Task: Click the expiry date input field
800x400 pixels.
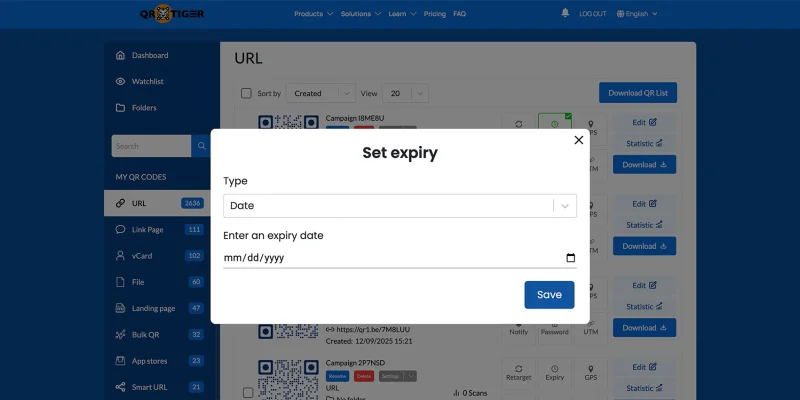Action: pos(400,258)
